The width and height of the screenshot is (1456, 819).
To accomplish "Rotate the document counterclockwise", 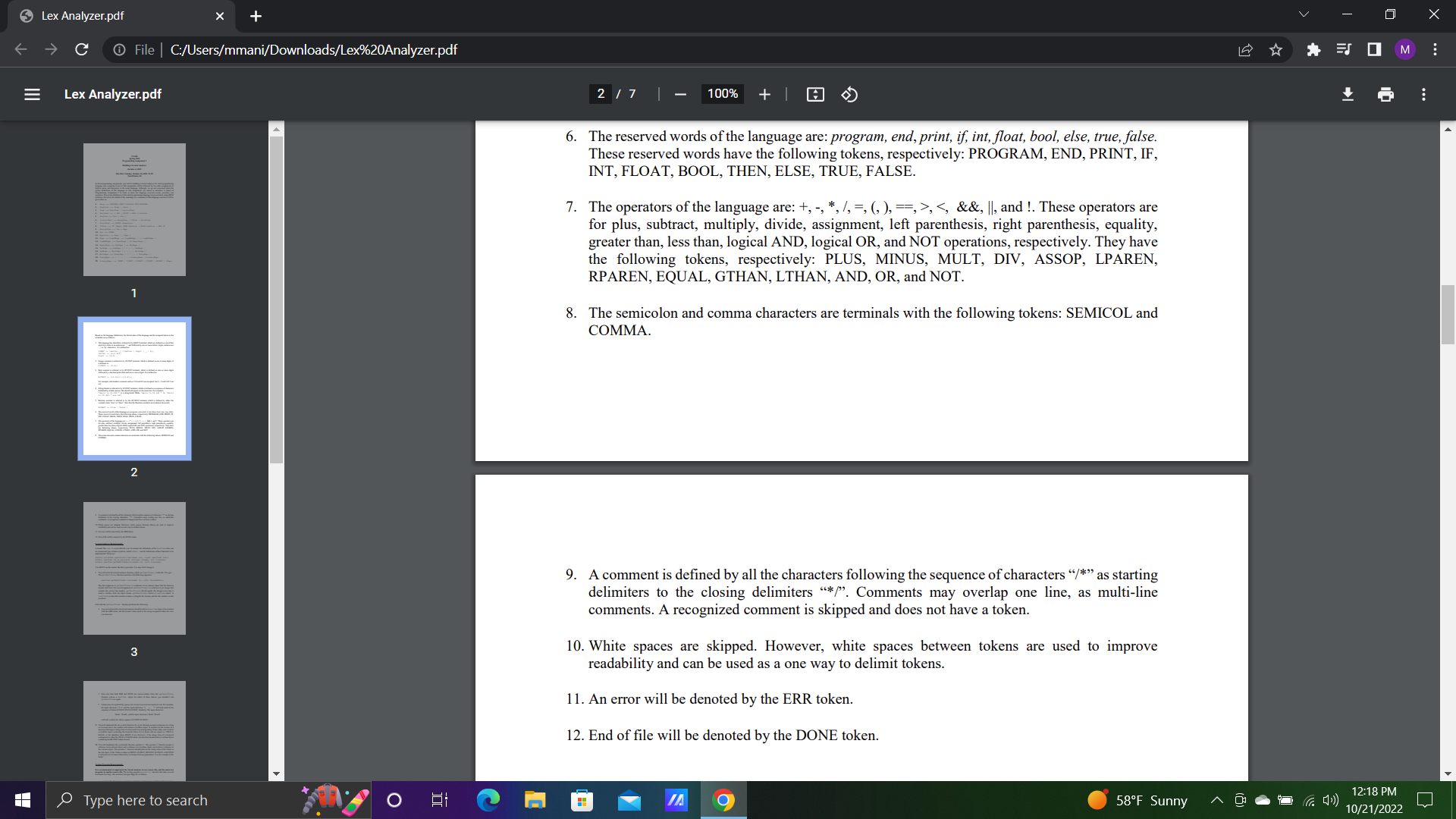I will [x=849, y=94].
